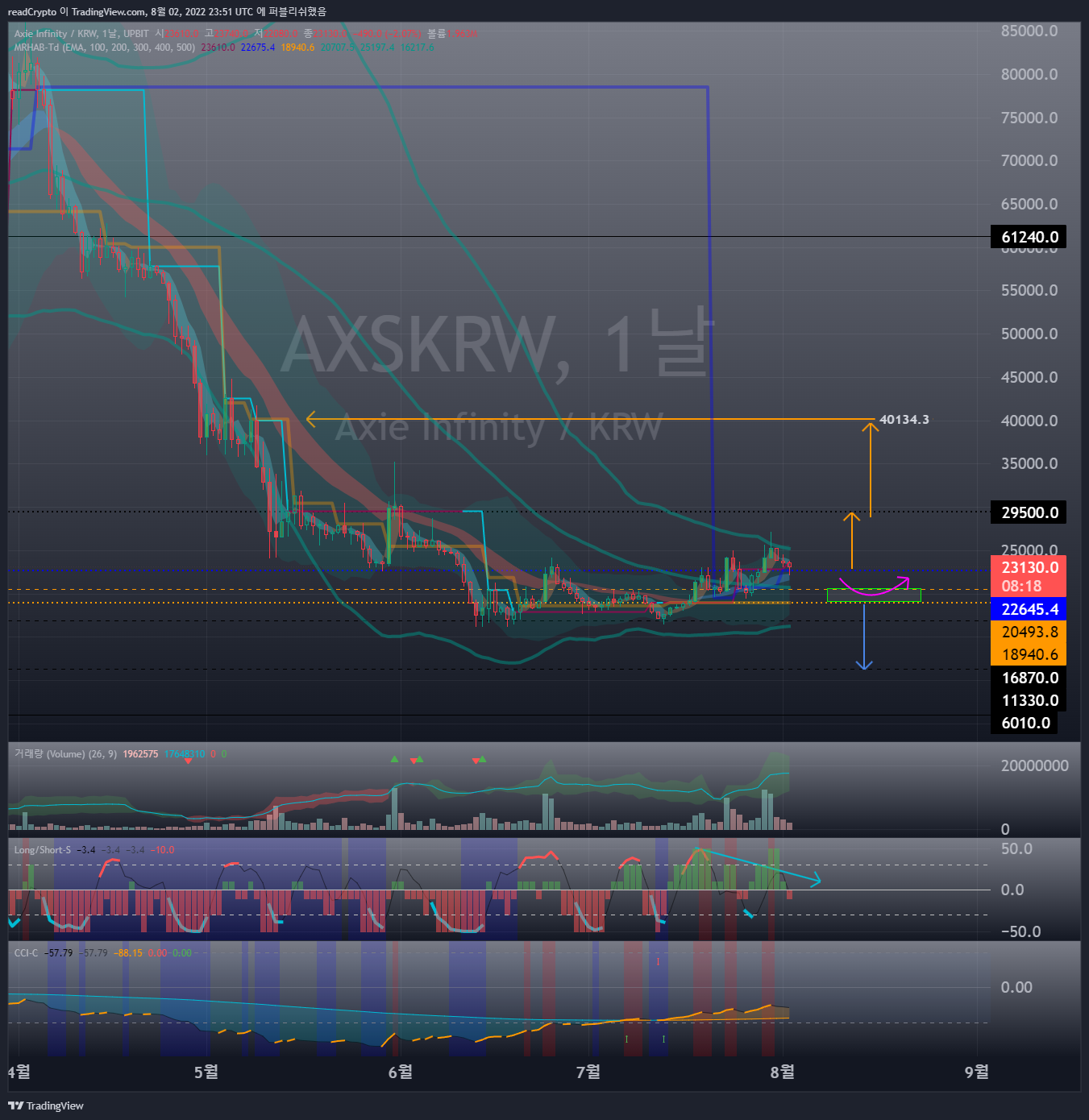Click the red -10.0 Long/Short-S value
The height and width of the screenshot is (1120, 1089).
click(x=164, y=850)
